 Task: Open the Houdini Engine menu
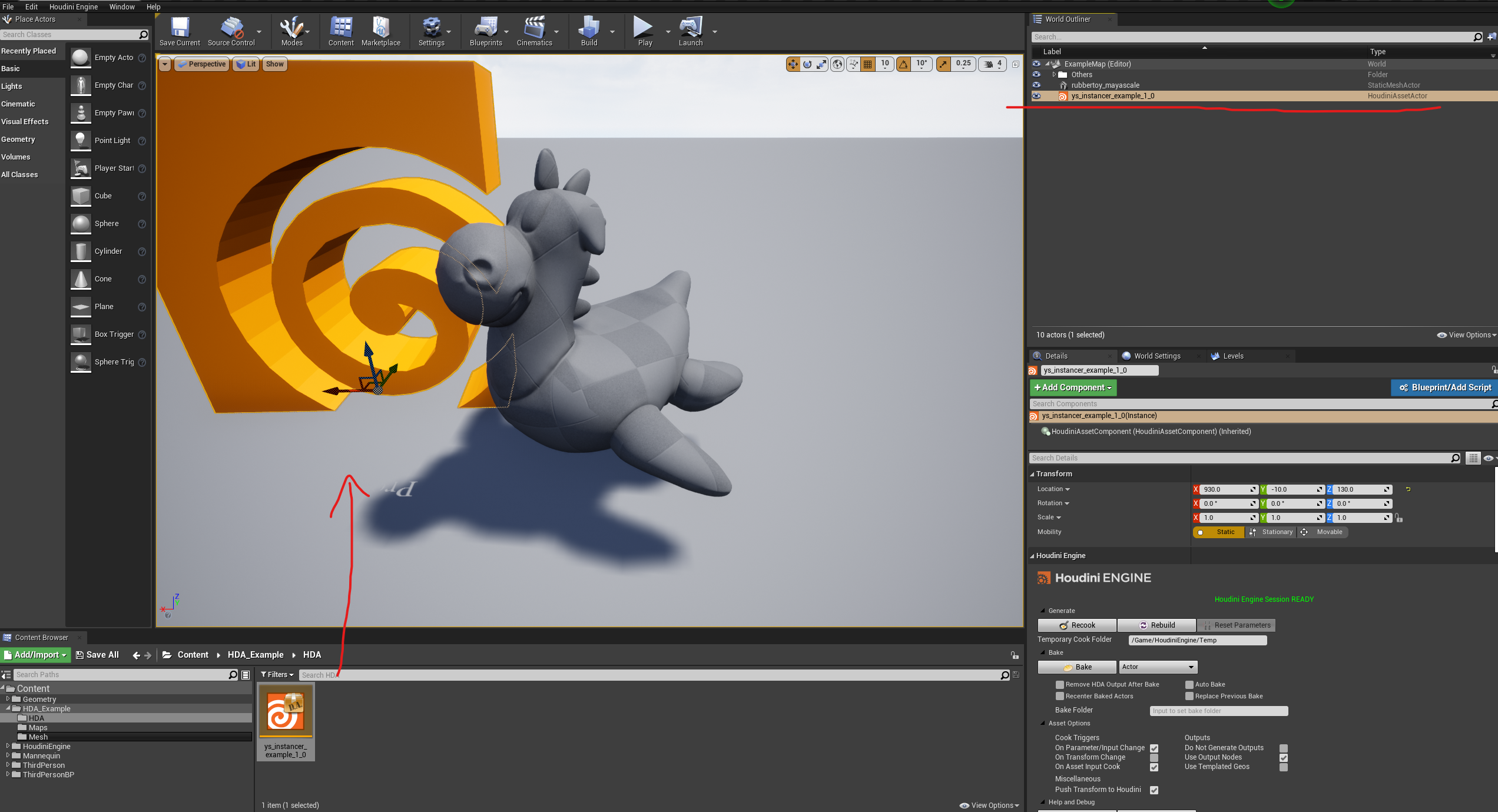(x=73, y=6)
